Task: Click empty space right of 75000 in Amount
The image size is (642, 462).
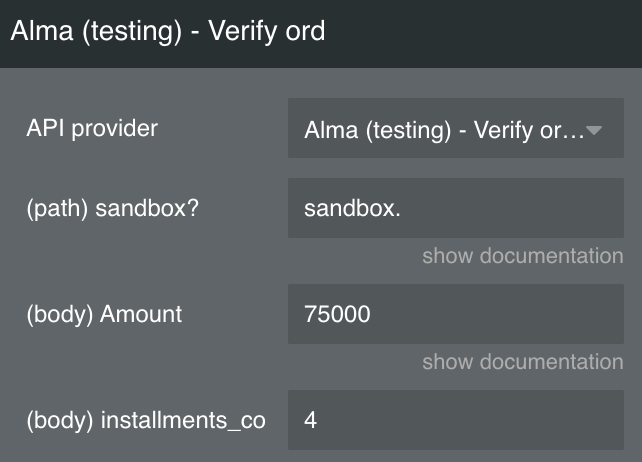Action: [495, 314]
